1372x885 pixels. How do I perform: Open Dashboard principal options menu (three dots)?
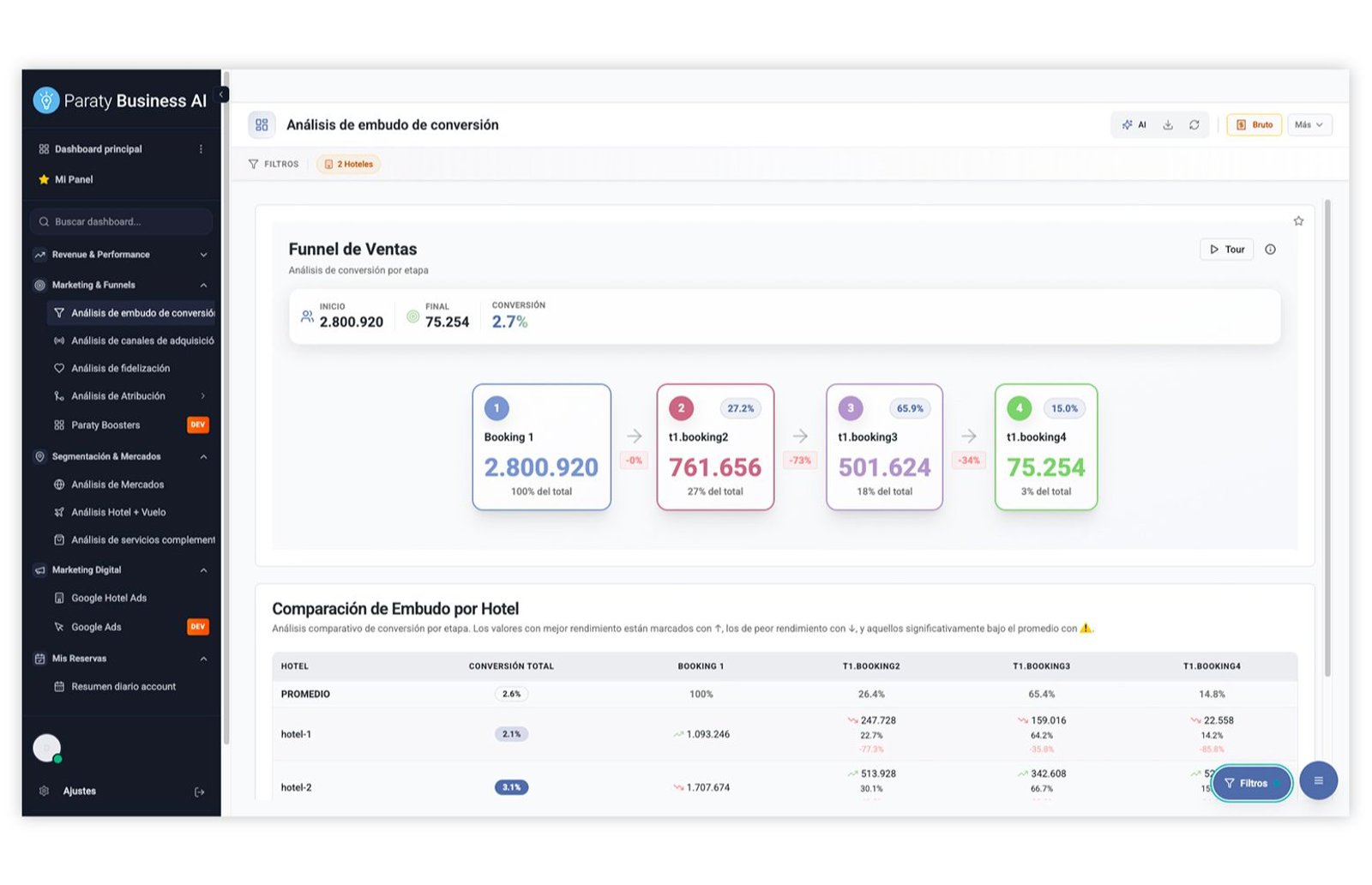[x=201, y=149]
